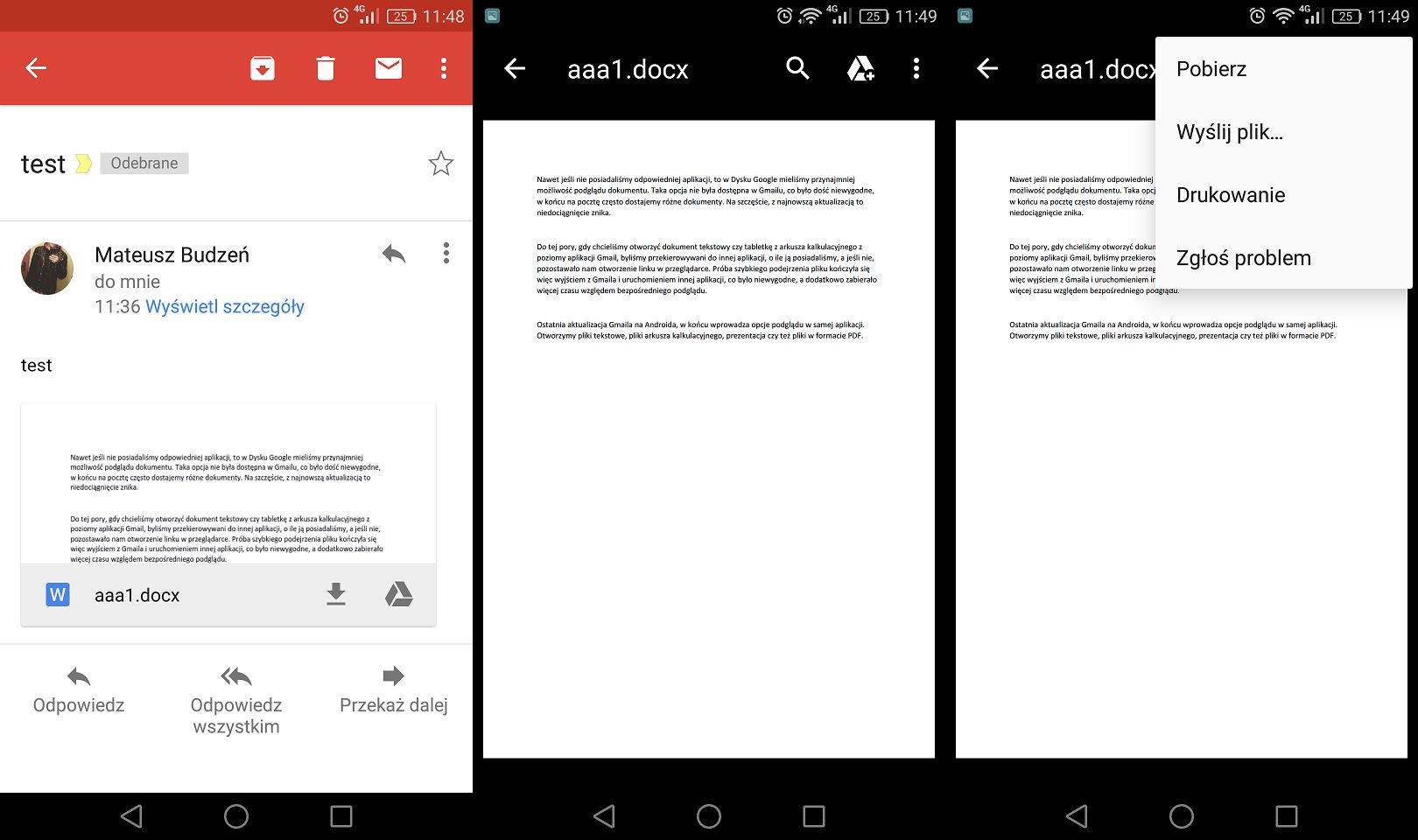The height and width of the screenshot is (840, 1418).
Task: Add document to Drive from preview toolbar
Action: pos(860,68)
